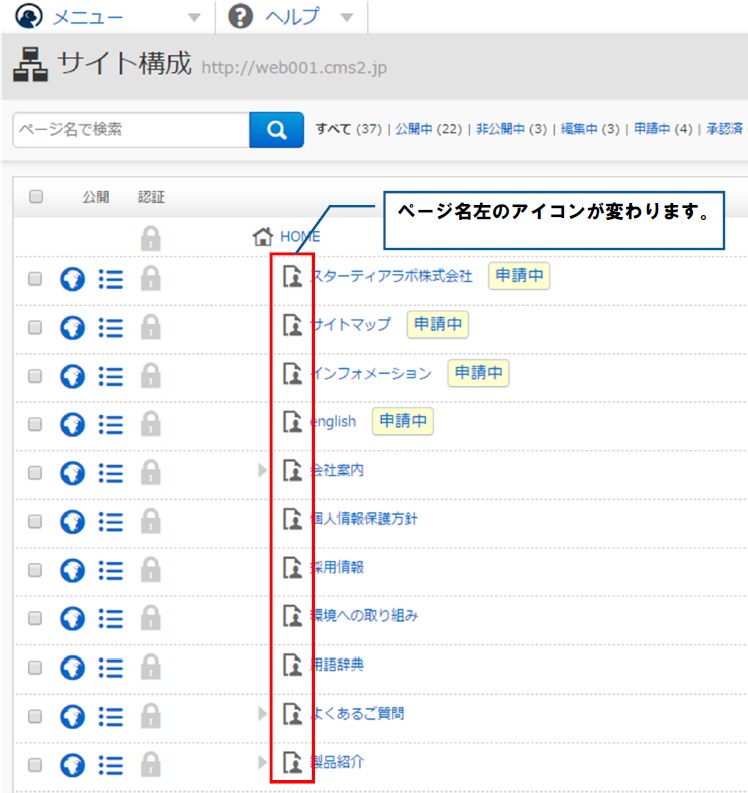Image resolution: width=748 pixels, height=793 pixels.
Task: Show すべて (37) pages
Action: (348, 129)
